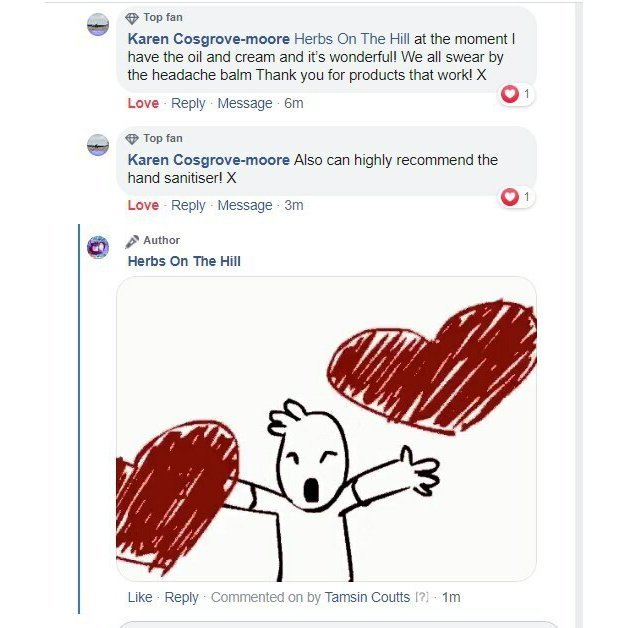This screenshot has width=628, height=628.
Task: Reply to the headache balm comment
Action: point(188,103)
